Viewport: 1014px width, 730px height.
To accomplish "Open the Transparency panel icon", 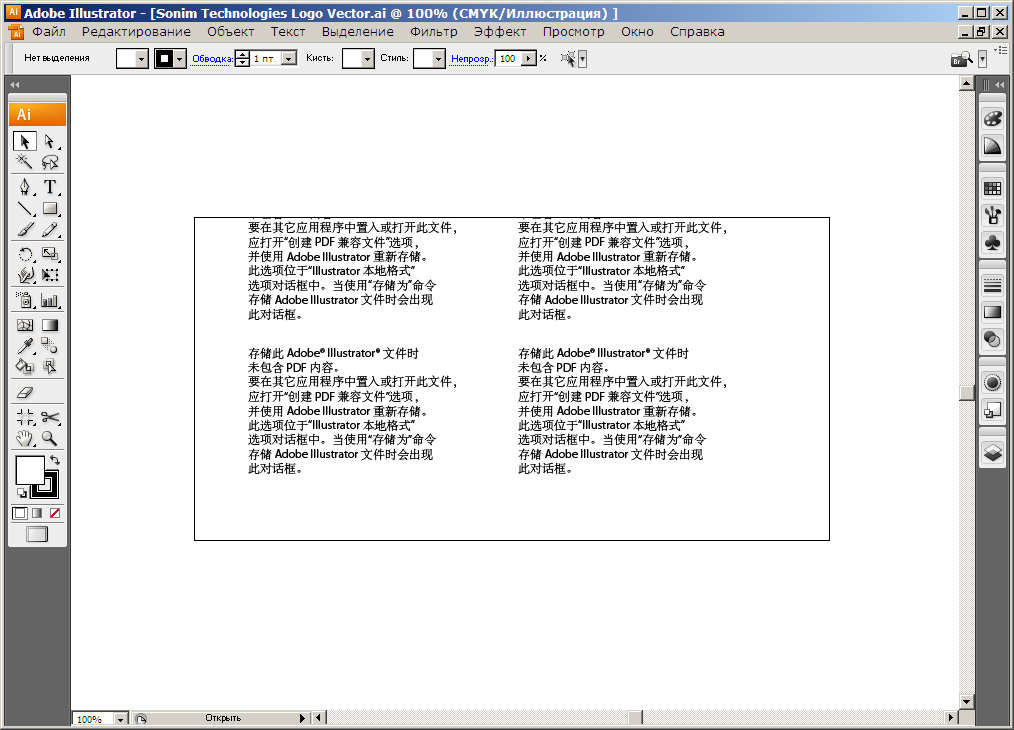I will [x=992, y=339].
